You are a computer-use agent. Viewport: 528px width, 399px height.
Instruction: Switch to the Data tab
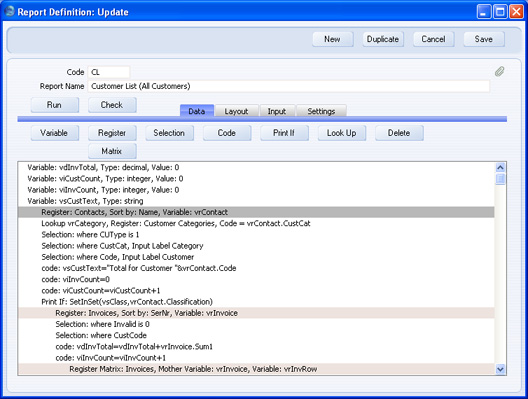point(197,111)
